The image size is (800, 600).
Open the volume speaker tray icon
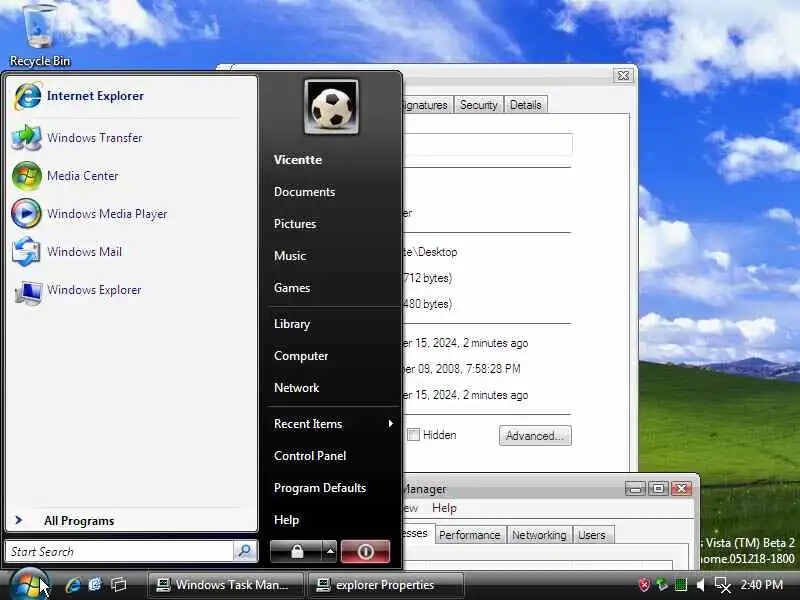click(701, 585)
